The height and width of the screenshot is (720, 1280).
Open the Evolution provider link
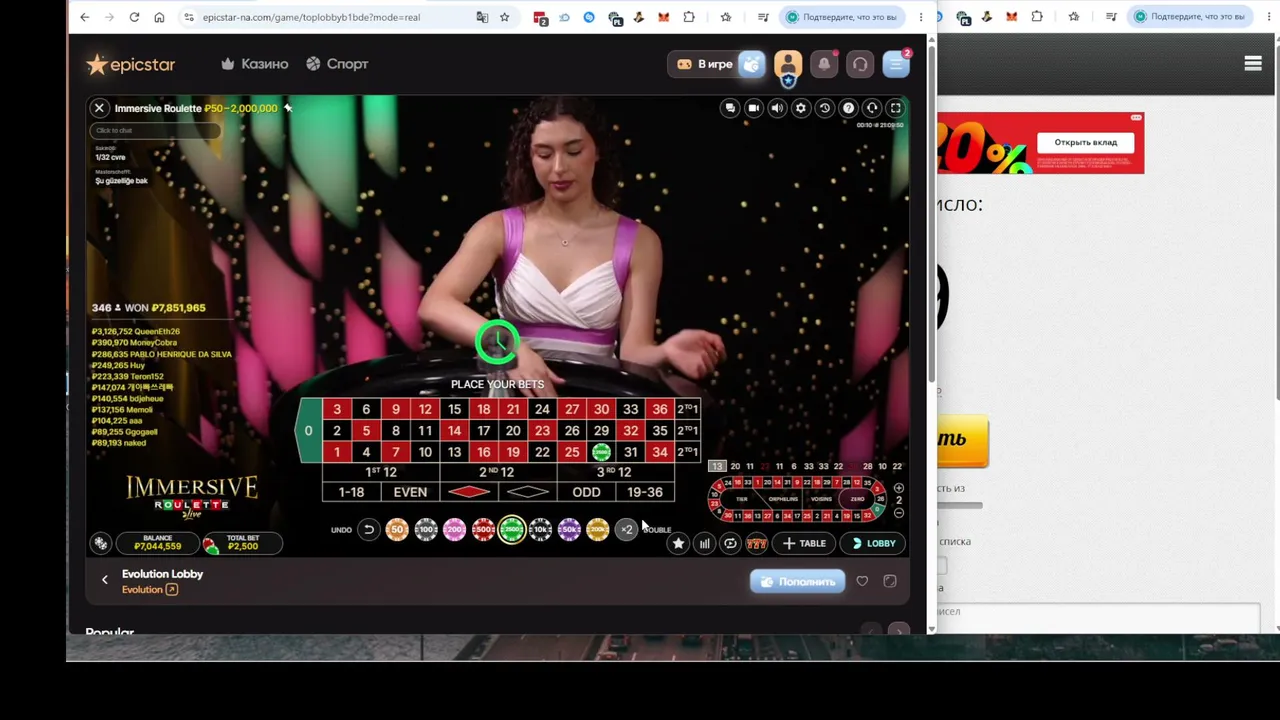pyautogui.click(x=150, y=590)
